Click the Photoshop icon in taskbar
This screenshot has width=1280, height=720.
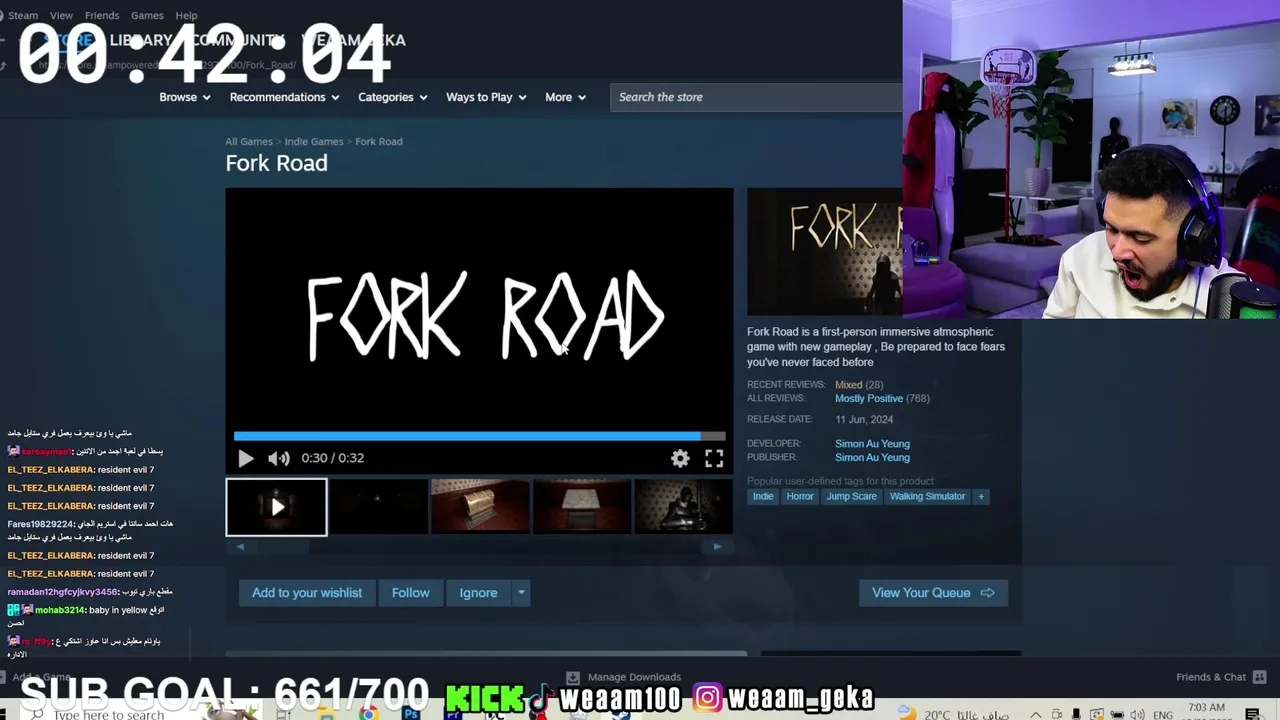coord(411,713)
